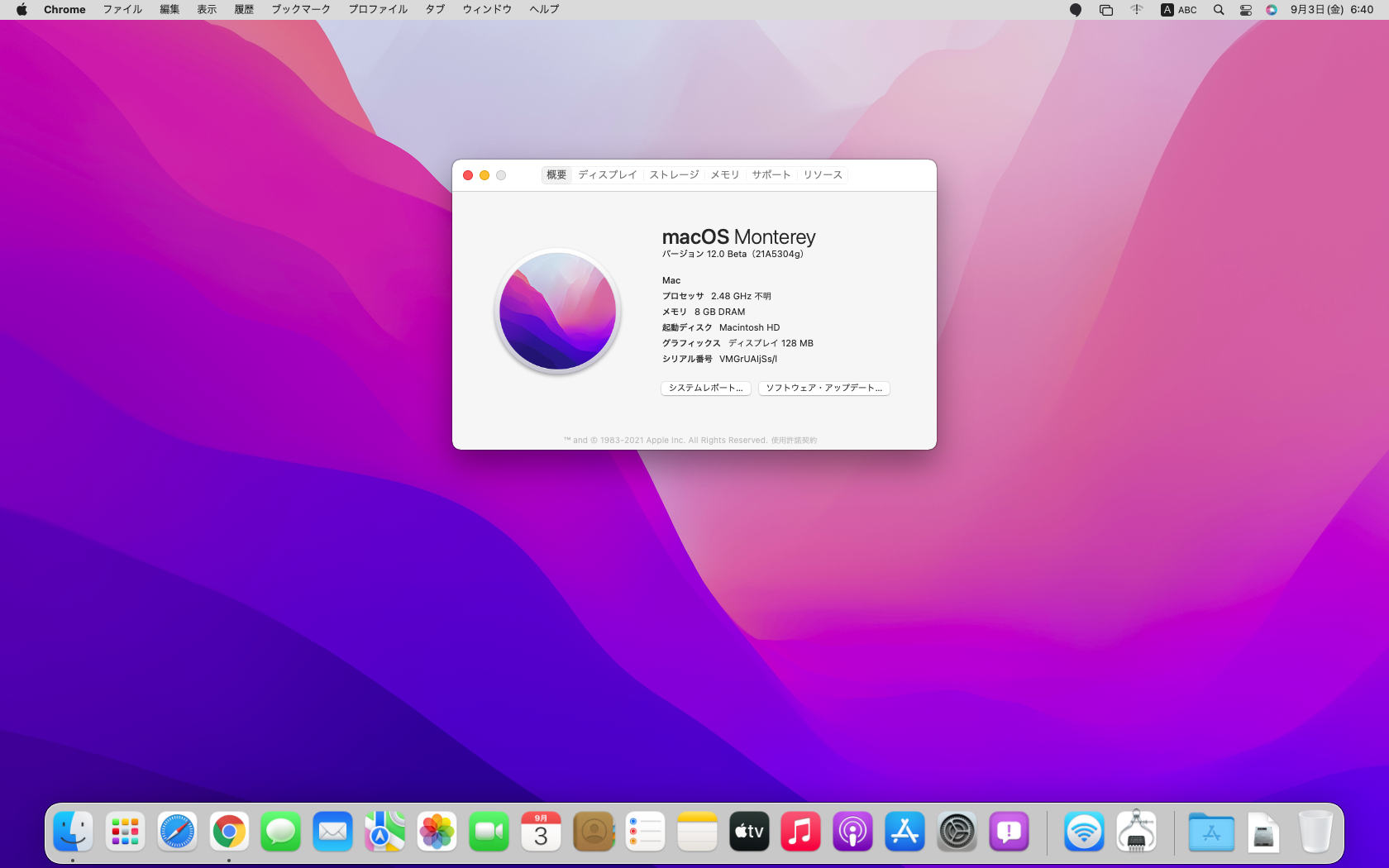This screenshot has height=868, width=1389.
Task: Click the バージョン 12.0 Beta version text
Action: [733, 254]
